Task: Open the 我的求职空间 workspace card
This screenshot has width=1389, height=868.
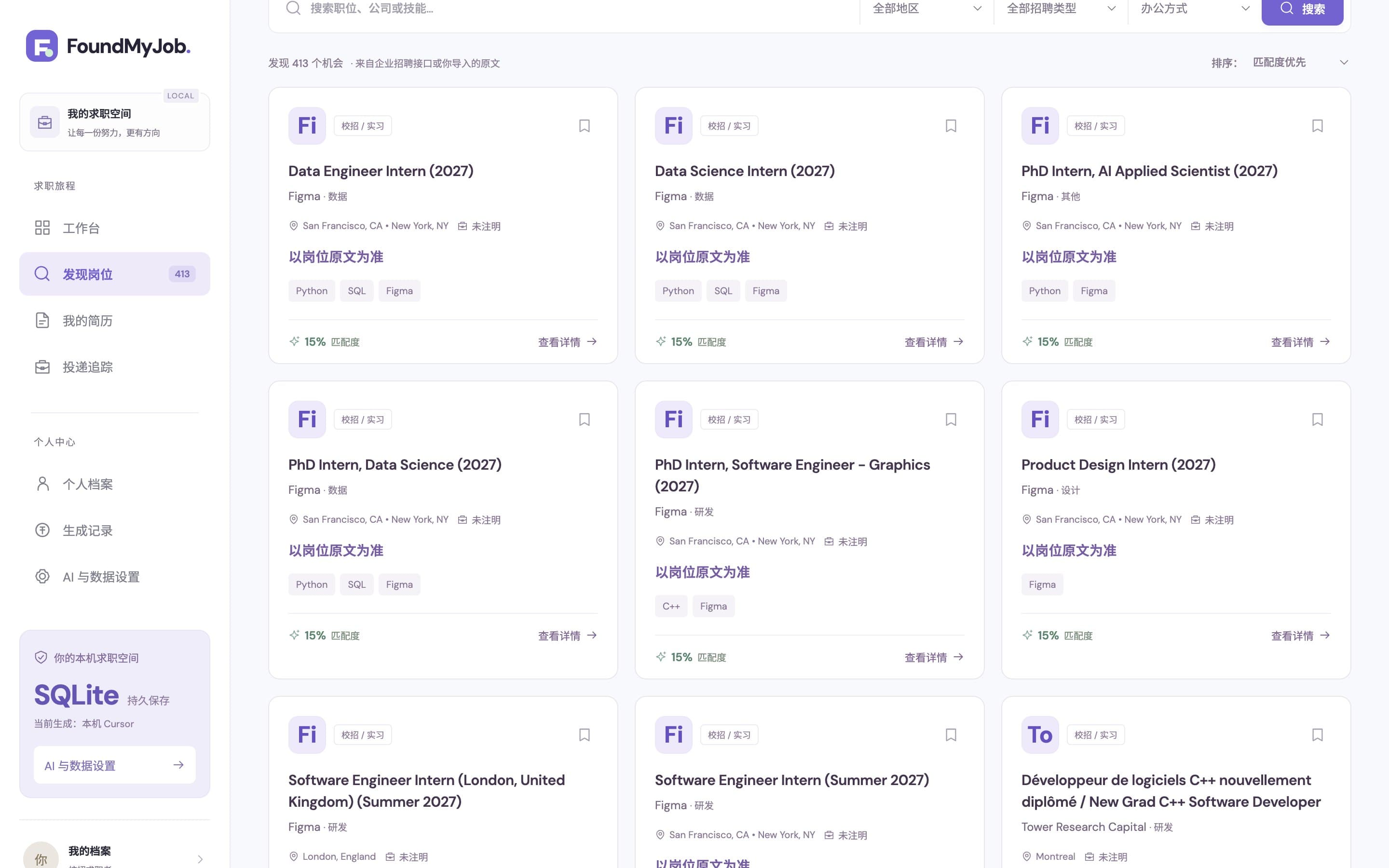Action: (x=115, y=122)
